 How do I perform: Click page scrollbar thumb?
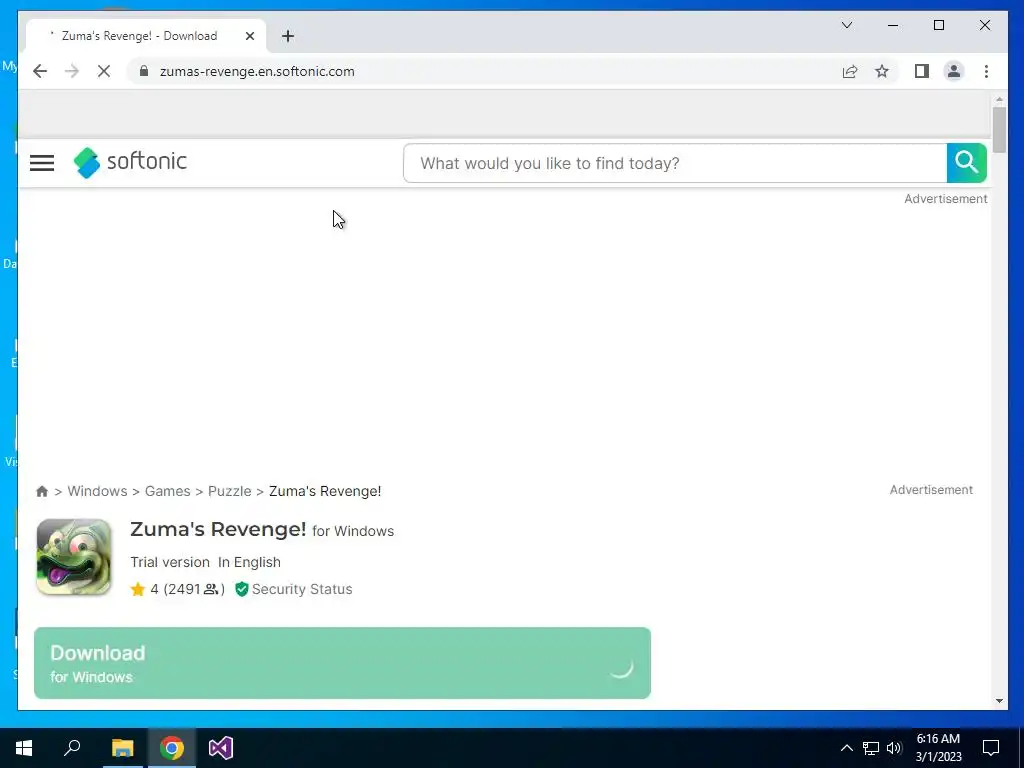pyautogui.click(x=999, y=129)
